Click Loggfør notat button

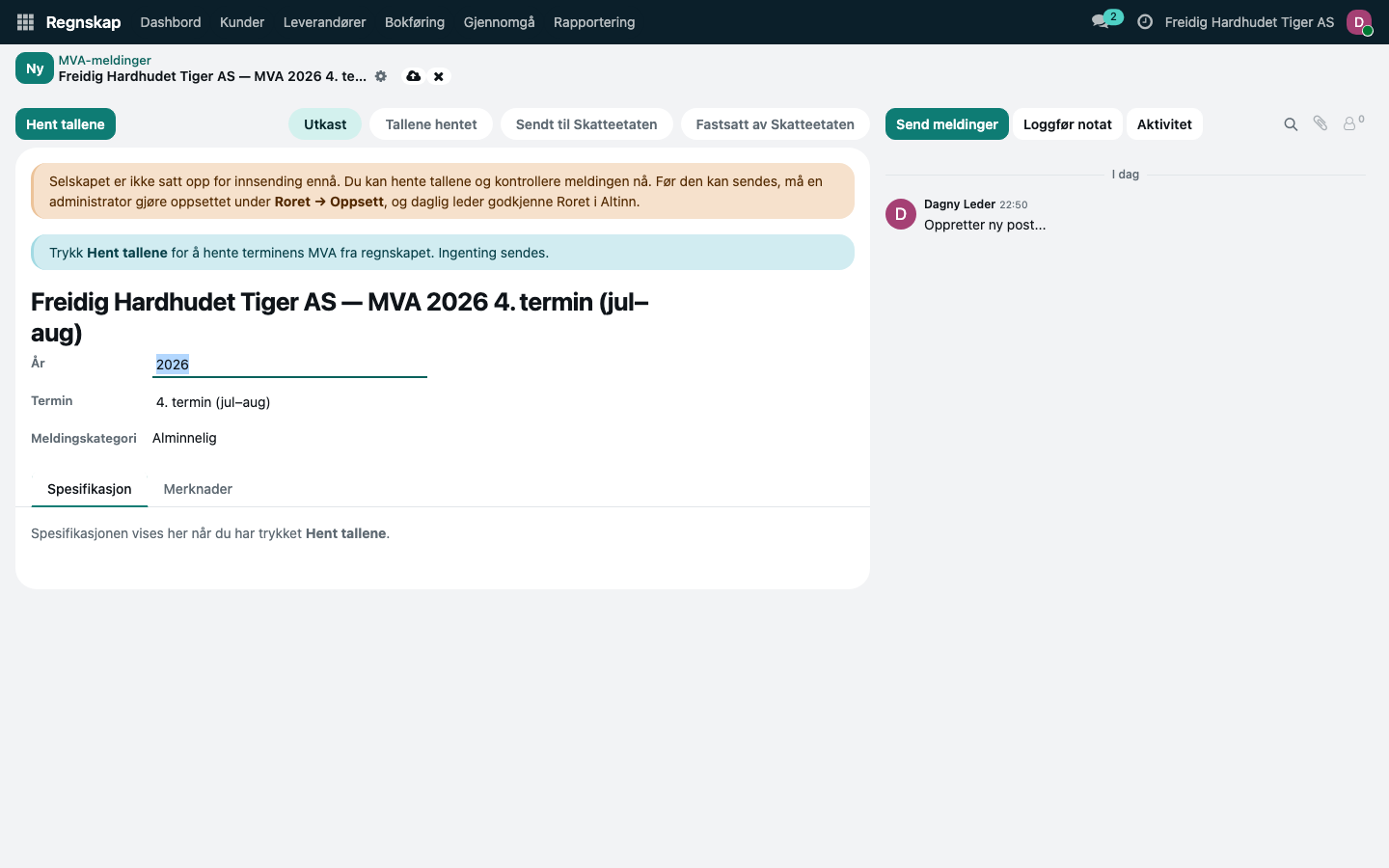pyautogui.click(x=1068, y=124)
